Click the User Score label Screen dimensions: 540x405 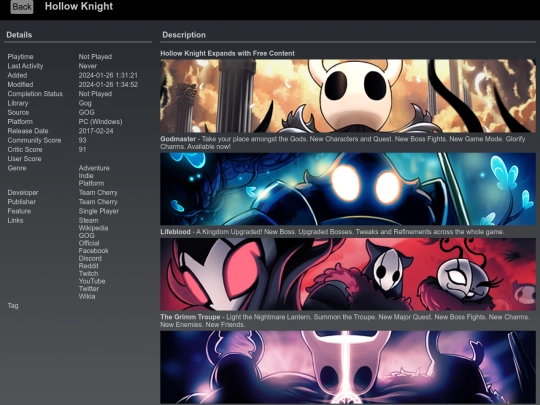(x=24, y=159)
